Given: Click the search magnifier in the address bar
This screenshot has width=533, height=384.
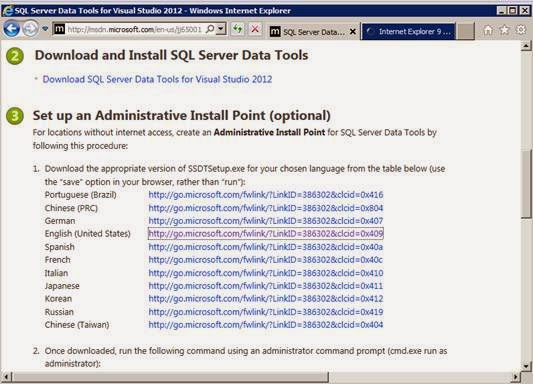Looking at the screenshot, I should [x=210, y=29].
